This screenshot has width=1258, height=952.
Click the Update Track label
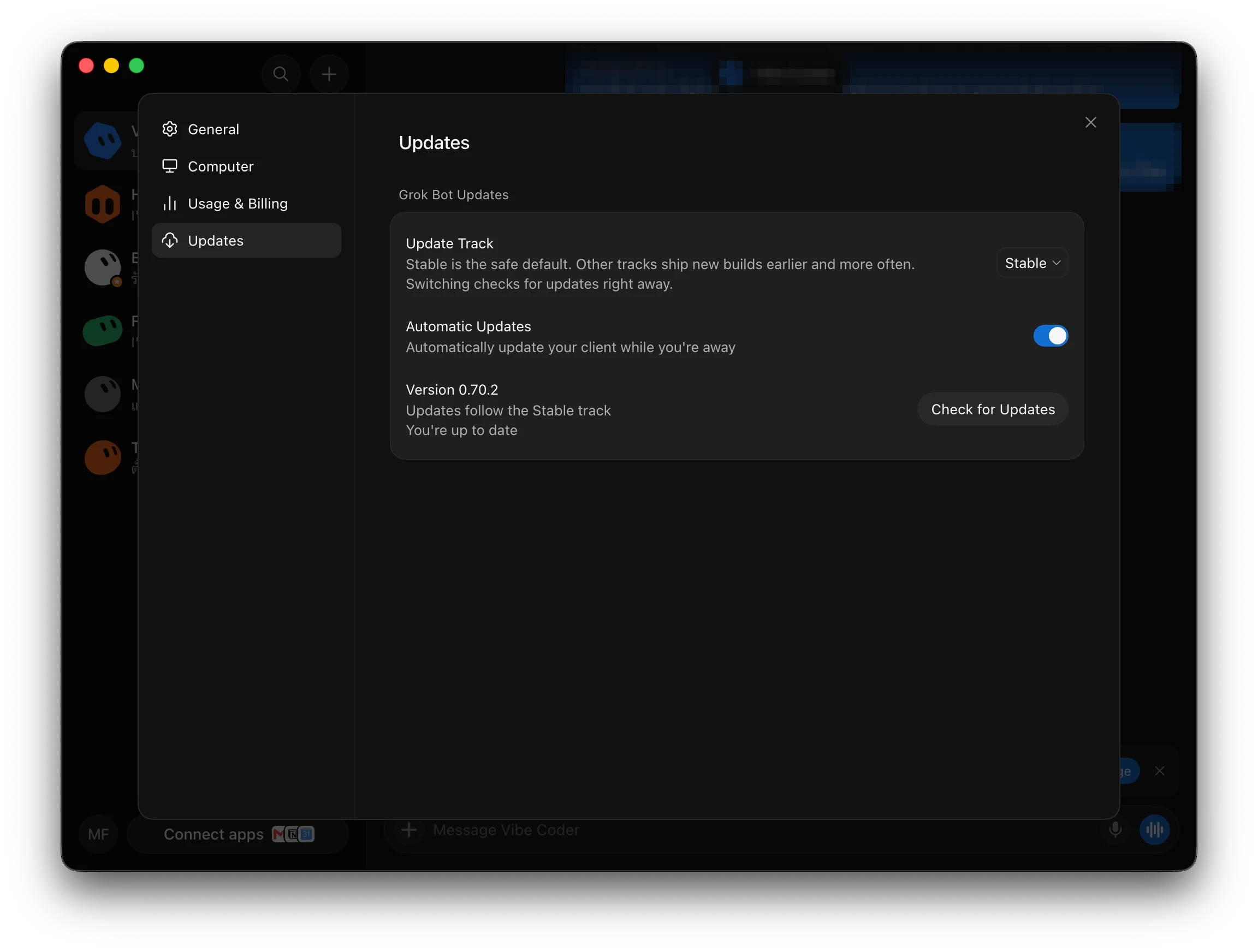click(449, 243)
